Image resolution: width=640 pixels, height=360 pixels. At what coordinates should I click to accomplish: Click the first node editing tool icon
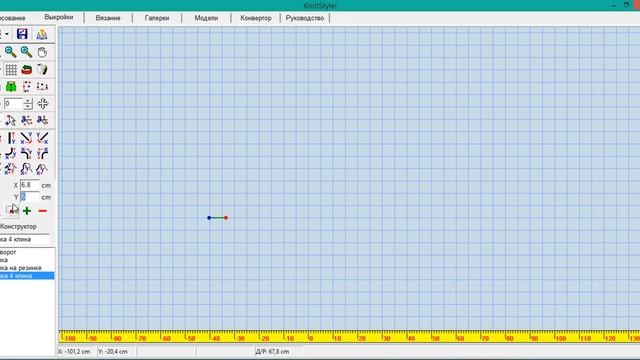click(x=11, y=120)
